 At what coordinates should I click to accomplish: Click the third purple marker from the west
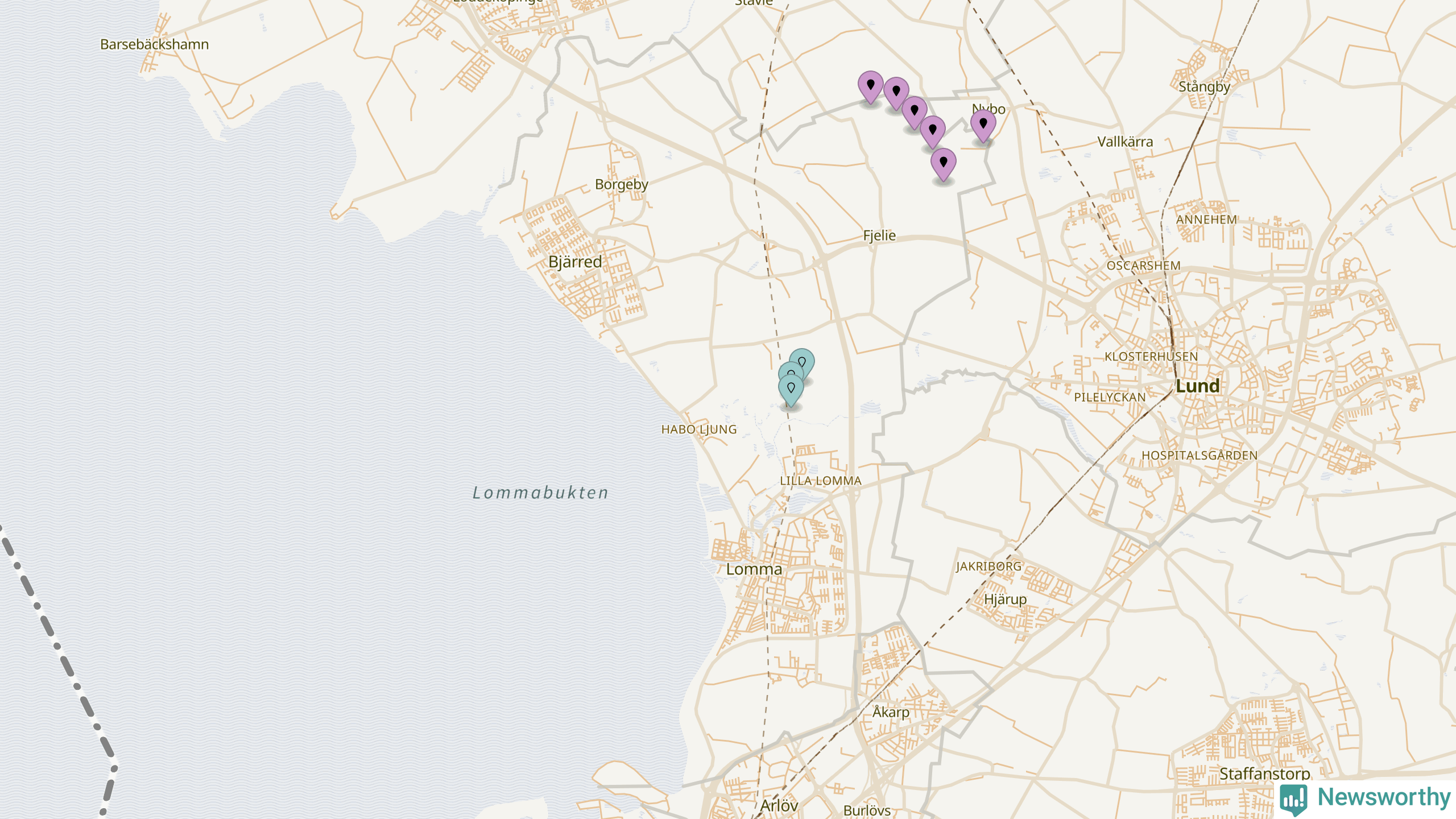pyautogui.click(x=914, y=113)
